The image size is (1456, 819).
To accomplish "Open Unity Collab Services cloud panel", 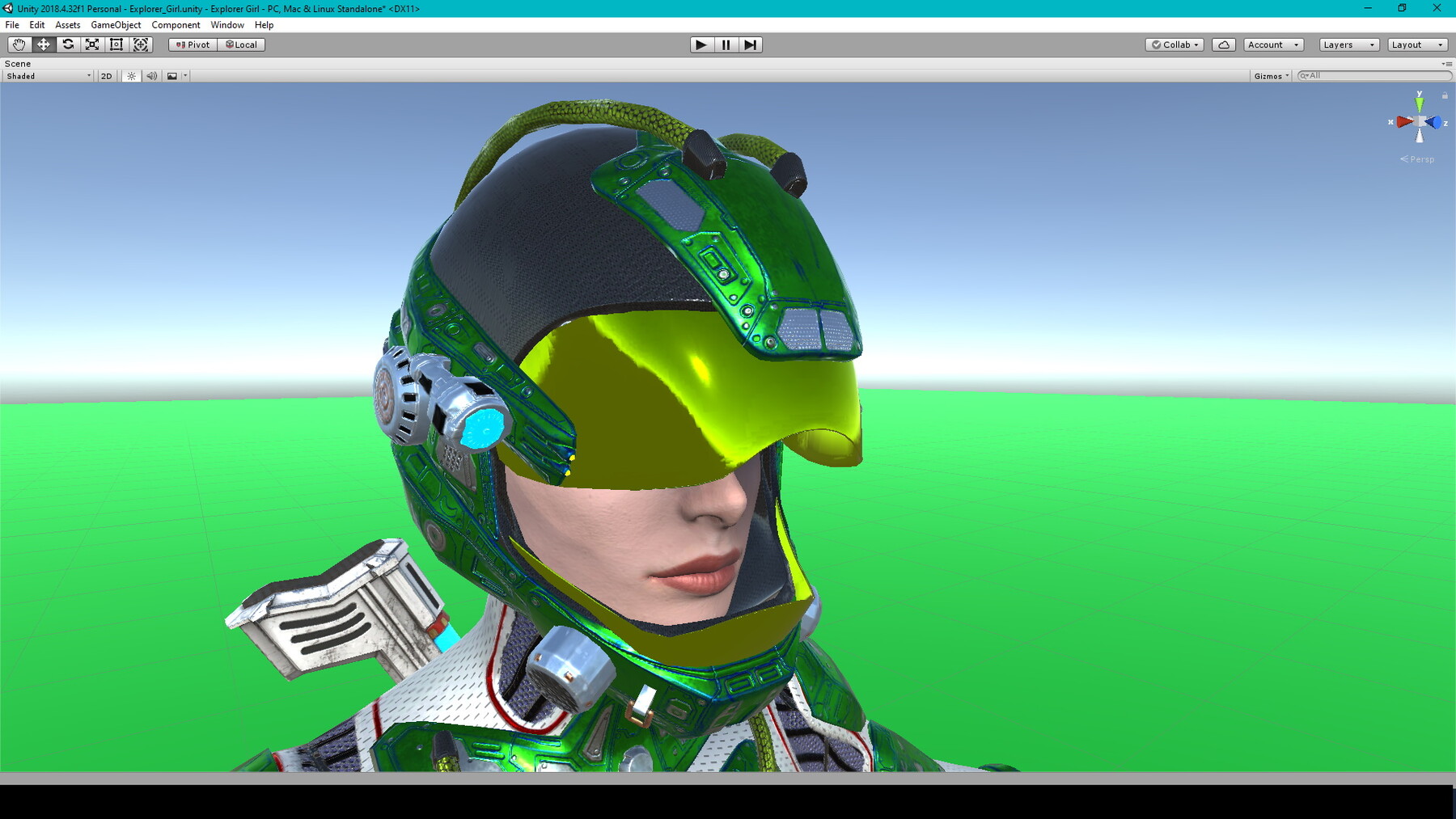I will point(1224,44).
